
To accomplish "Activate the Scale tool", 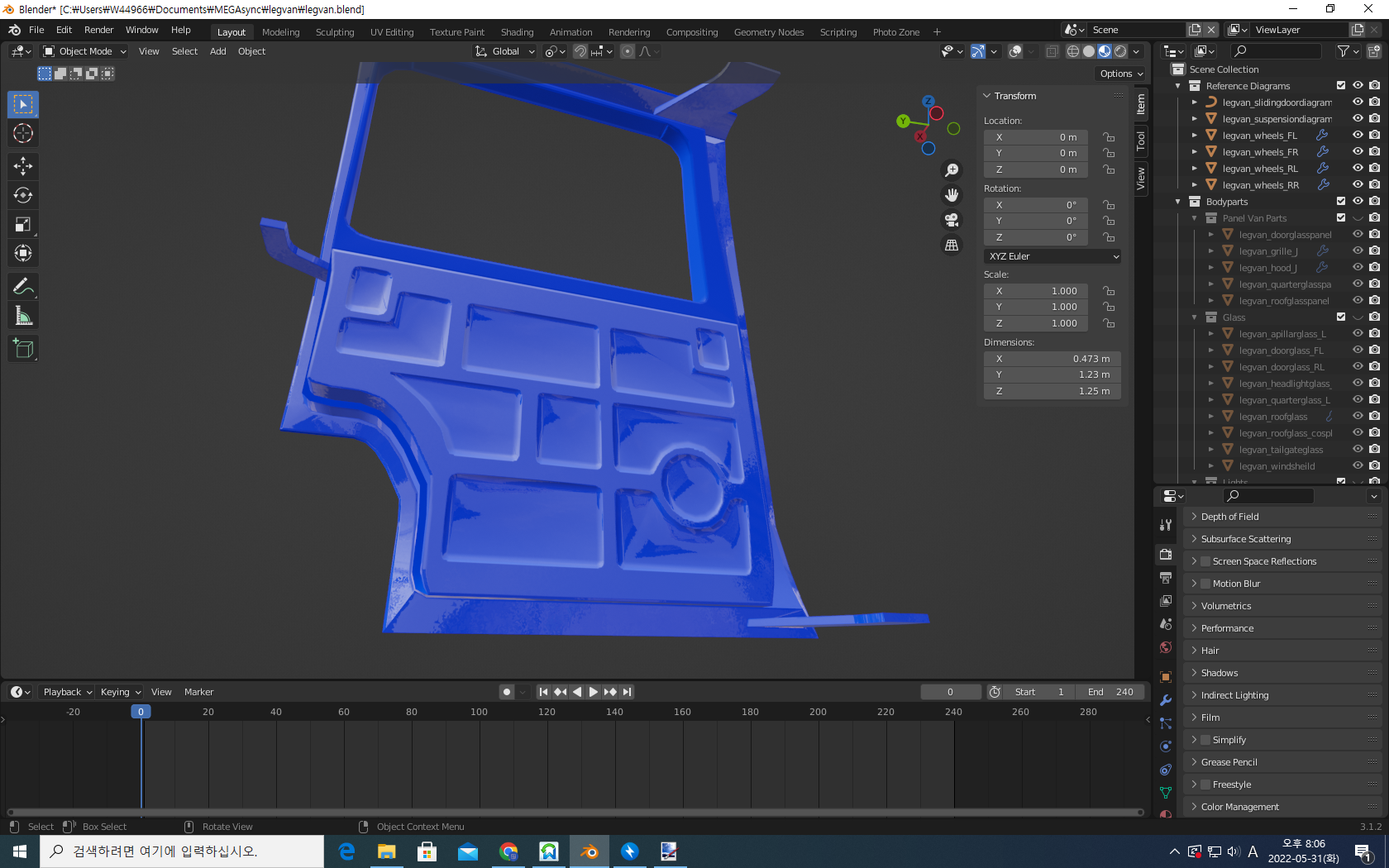I will click(x=23, y=224).
